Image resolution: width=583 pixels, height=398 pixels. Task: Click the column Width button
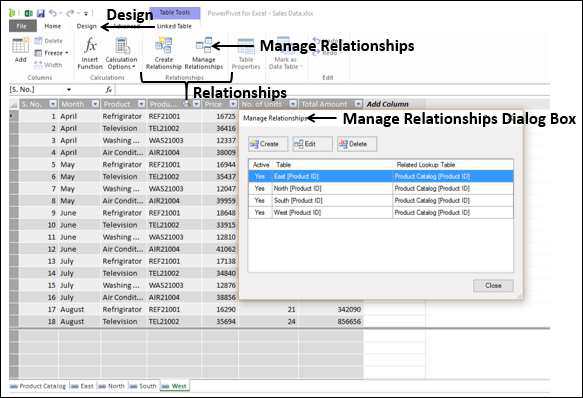(48, 65)
